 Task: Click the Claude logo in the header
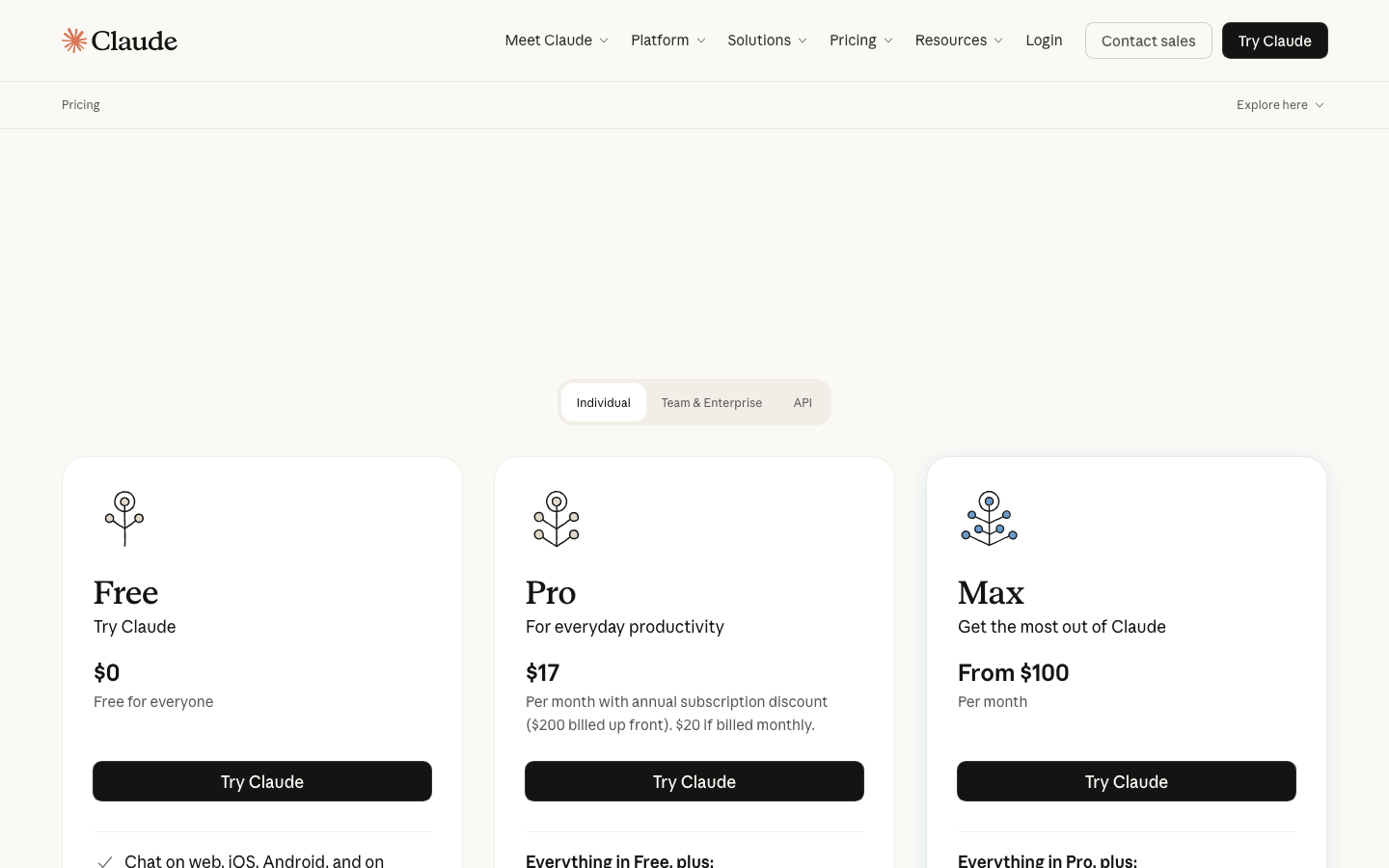pyautogui.click(x=120, y=41)
